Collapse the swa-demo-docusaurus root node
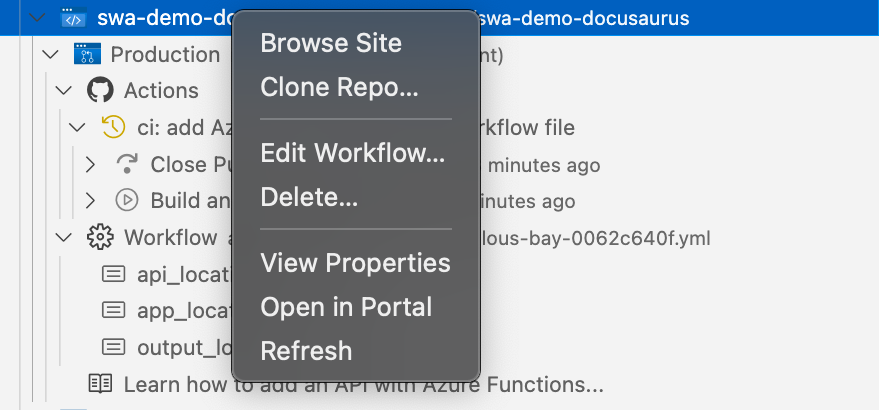The height and width of the screenshot is (410, 882). tap(37, 18)
